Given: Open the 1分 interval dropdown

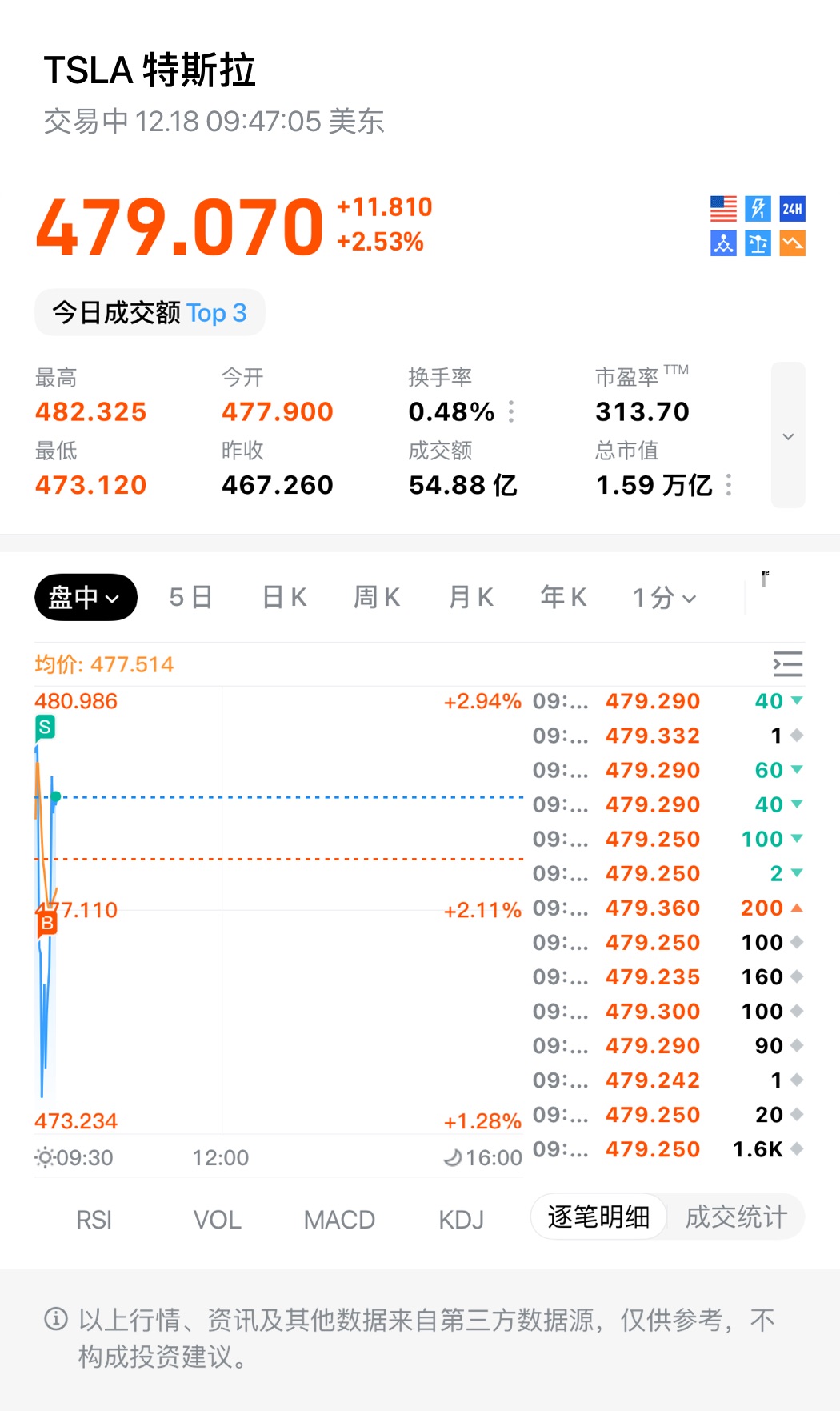Looking at the screenshot, I should pos(664,597).
